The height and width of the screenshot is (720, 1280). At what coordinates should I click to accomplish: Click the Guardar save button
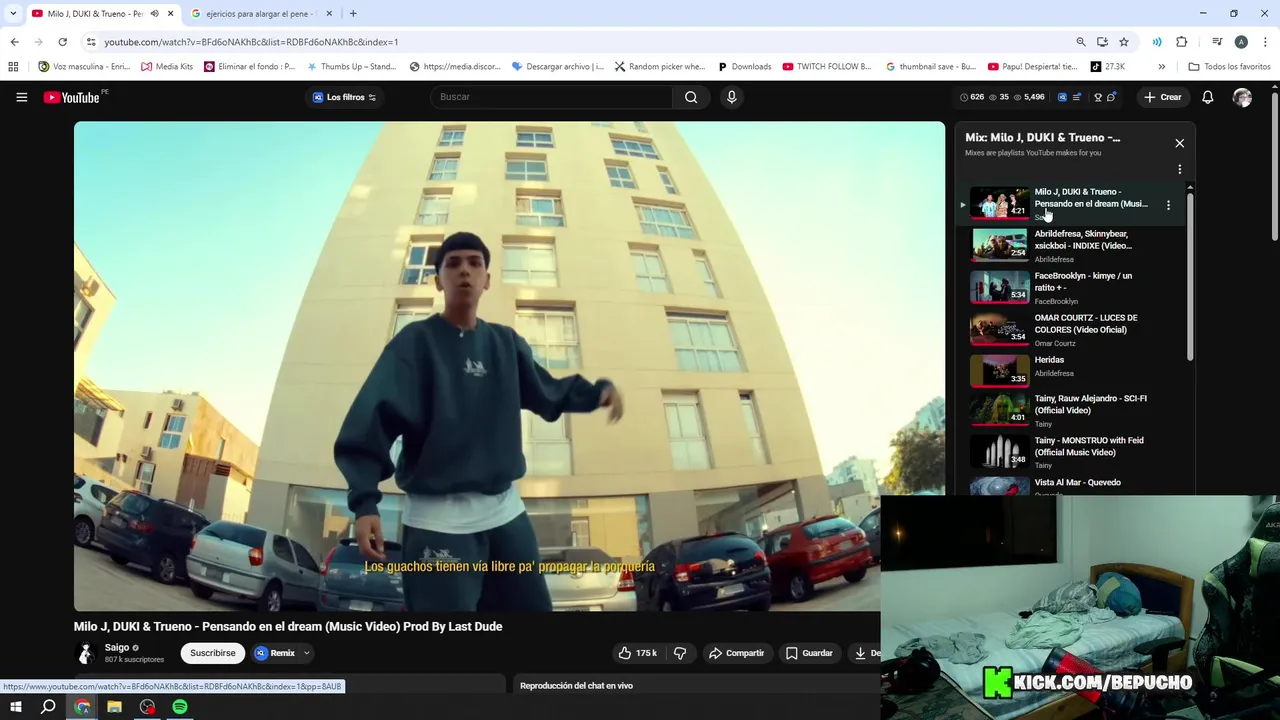[x=809, y=653]
